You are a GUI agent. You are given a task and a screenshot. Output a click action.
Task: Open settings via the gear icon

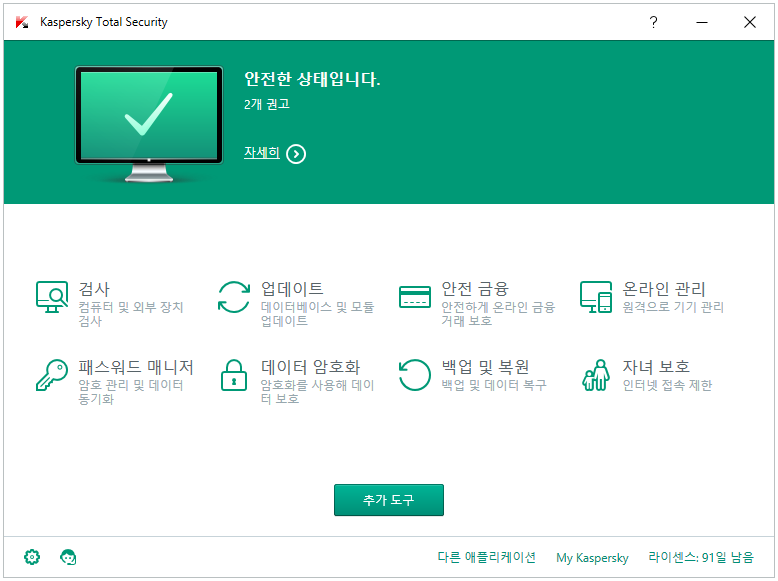(x=32, y=557)
